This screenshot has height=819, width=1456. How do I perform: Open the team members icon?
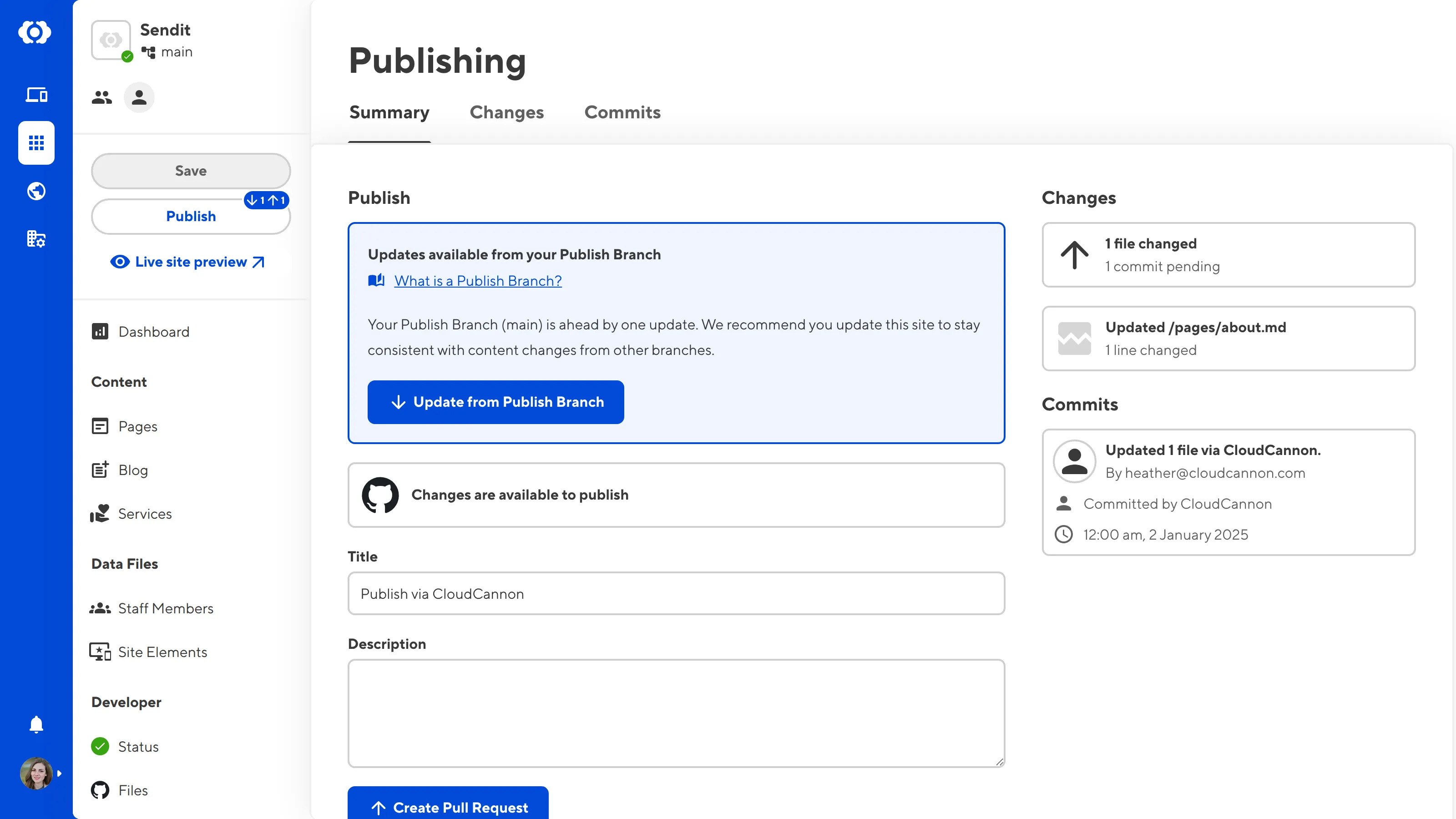click(102, 98)
